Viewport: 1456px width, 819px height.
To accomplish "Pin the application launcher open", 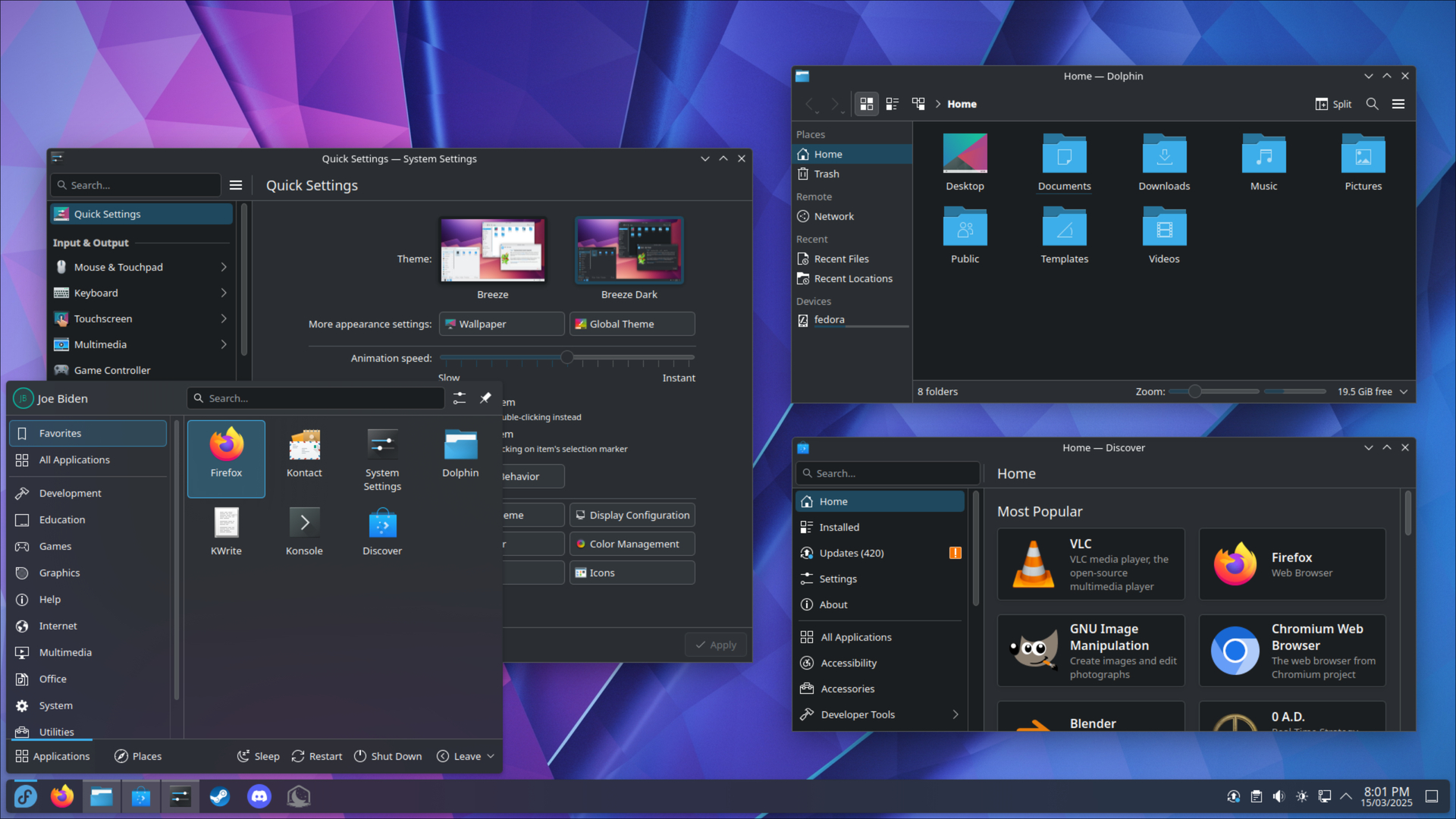I will pos(485,398).
